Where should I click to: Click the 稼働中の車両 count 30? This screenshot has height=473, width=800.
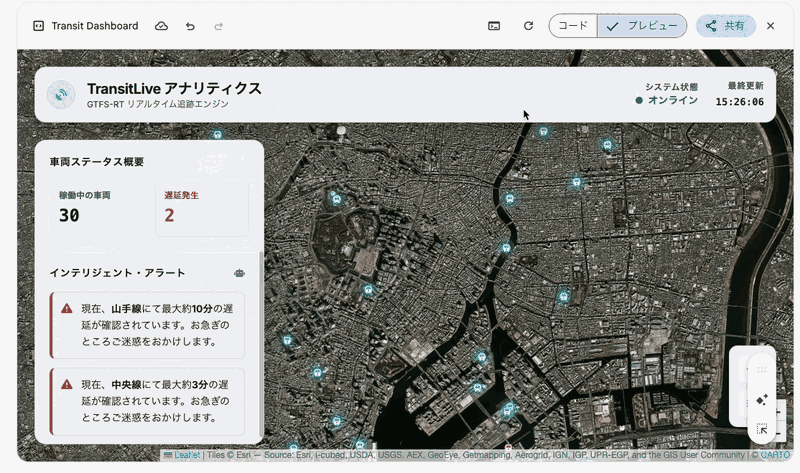coord(69,215)
